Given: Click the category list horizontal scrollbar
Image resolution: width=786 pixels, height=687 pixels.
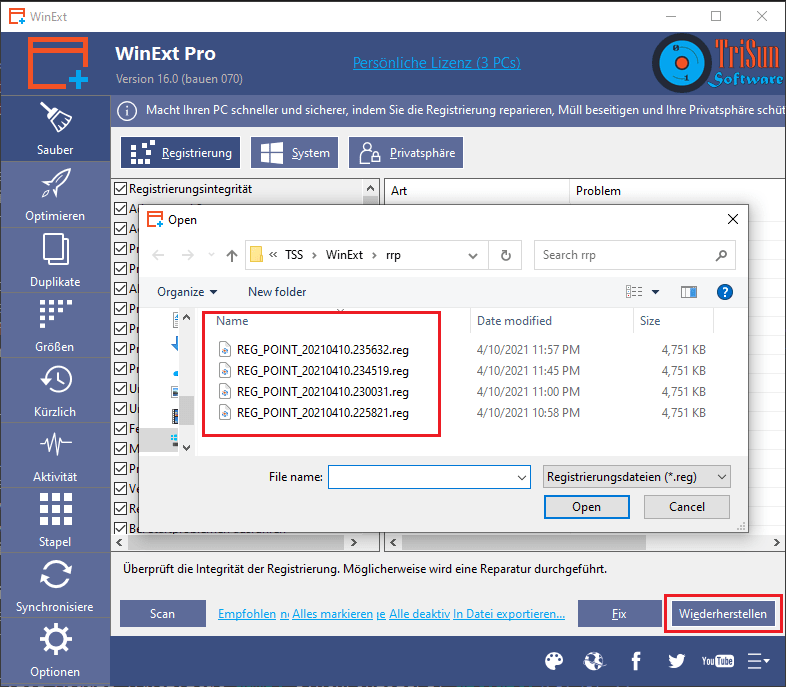Looking at the screenshot, I should 236,542.
